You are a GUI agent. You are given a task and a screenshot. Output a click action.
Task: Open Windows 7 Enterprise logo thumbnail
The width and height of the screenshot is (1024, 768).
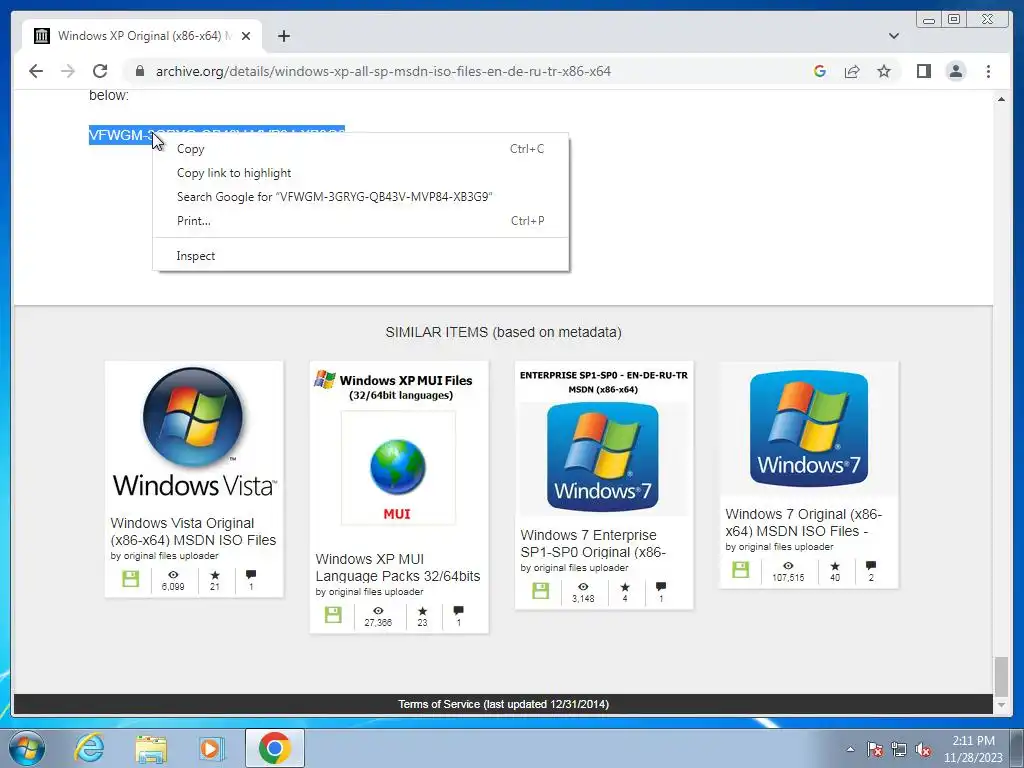603,457
